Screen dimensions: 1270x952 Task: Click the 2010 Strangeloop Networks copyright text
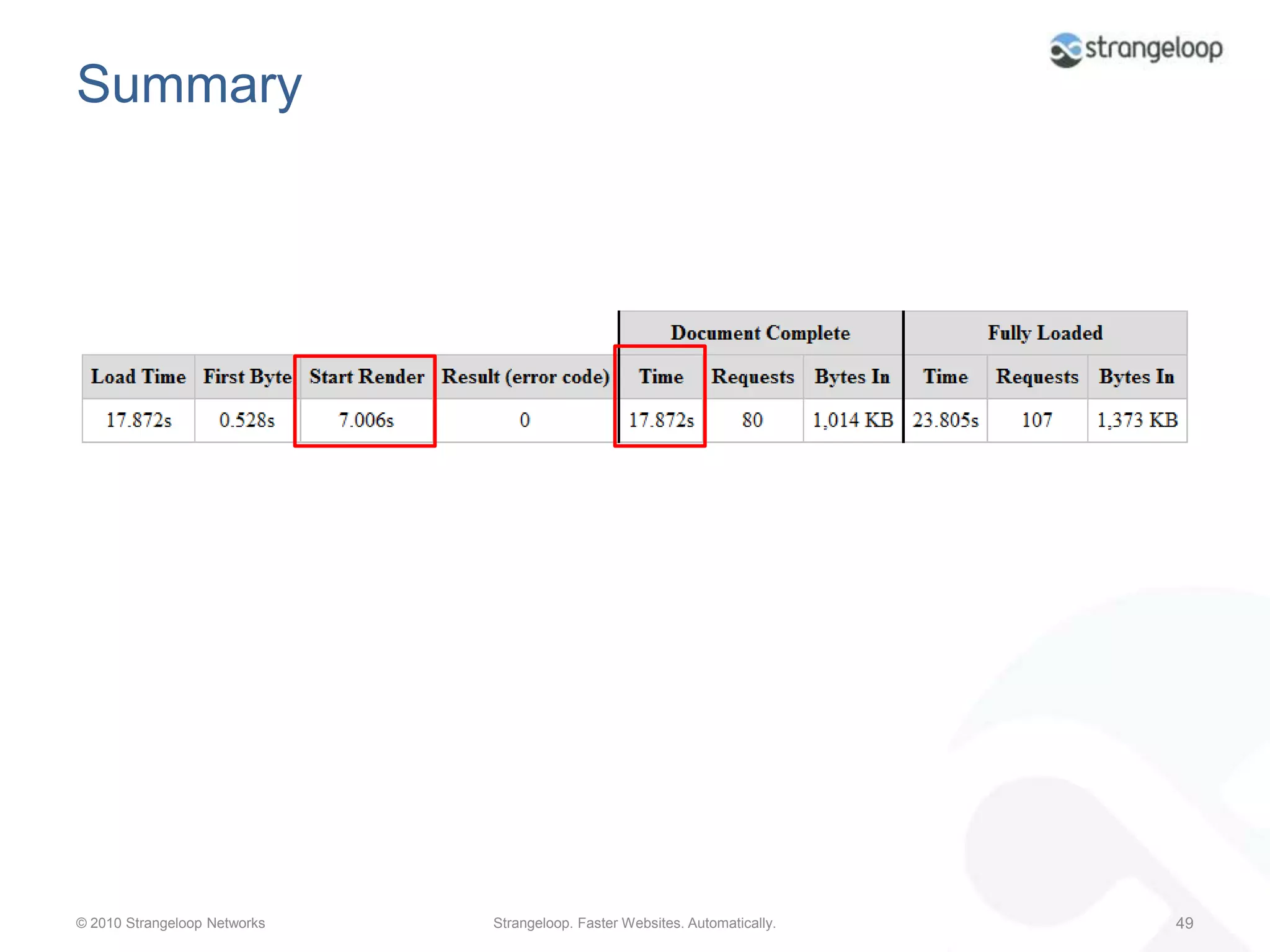tap(171, 923)
